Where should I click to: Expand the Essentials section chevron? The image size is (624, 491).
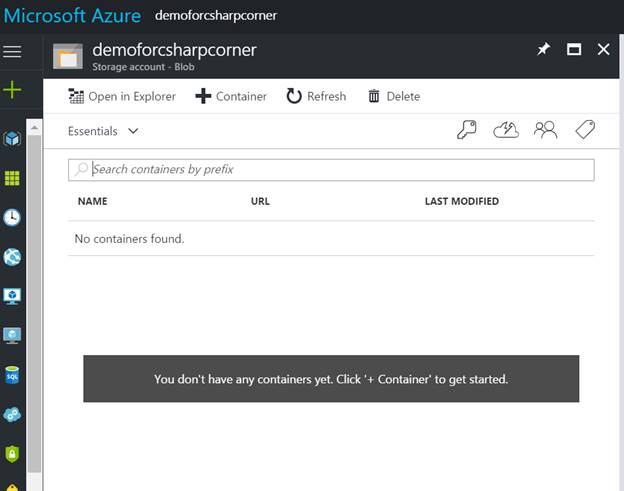133,131
